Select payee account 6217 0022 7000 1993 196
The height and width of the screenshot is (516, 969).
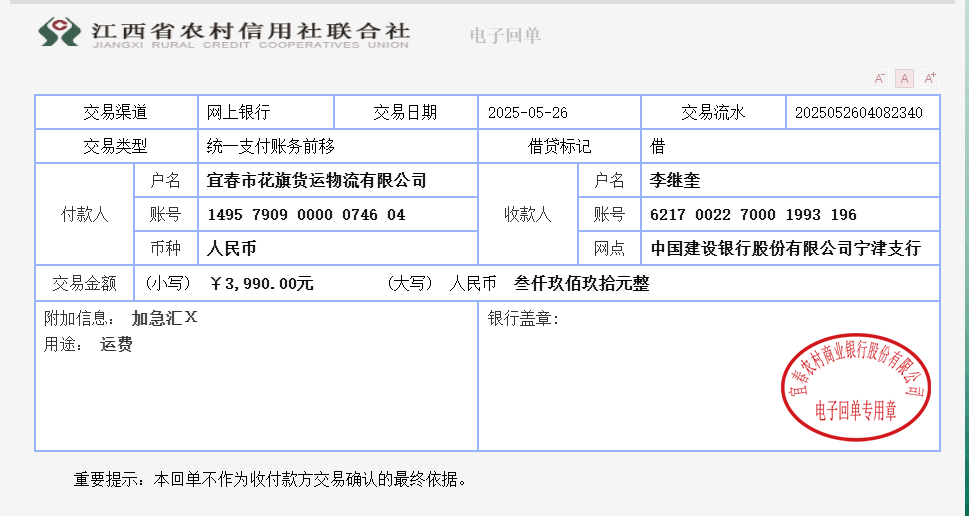[753, 215]
